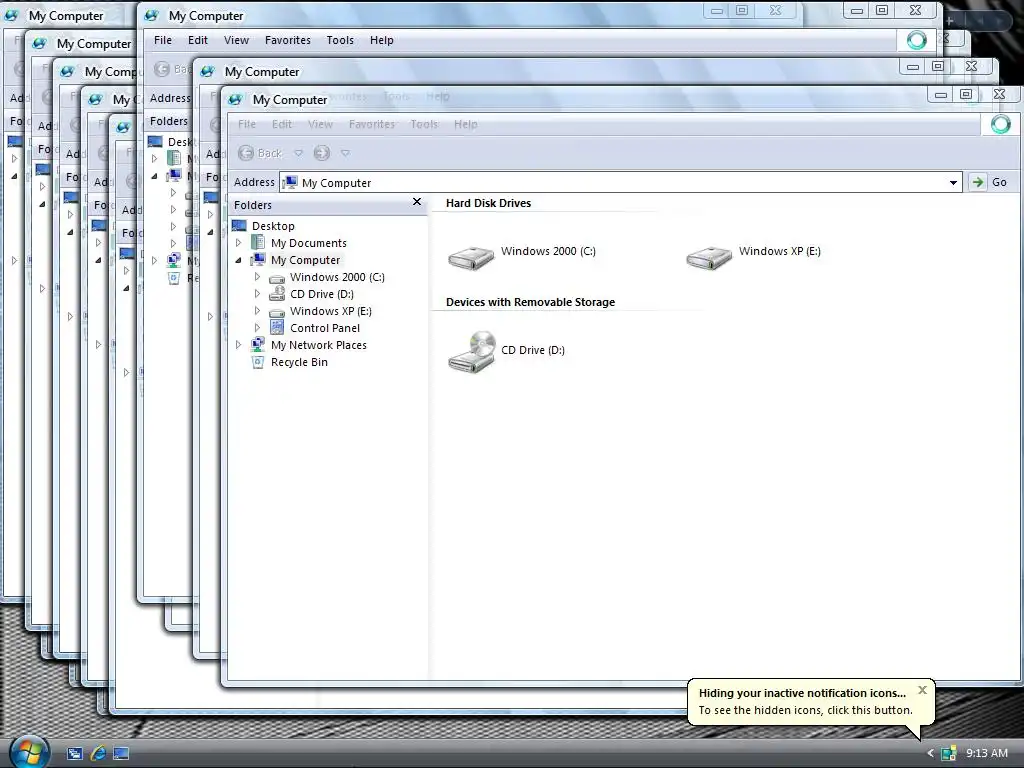
Task: Expand Windows 2000 (C:) tree node
Action: [257, 277]
